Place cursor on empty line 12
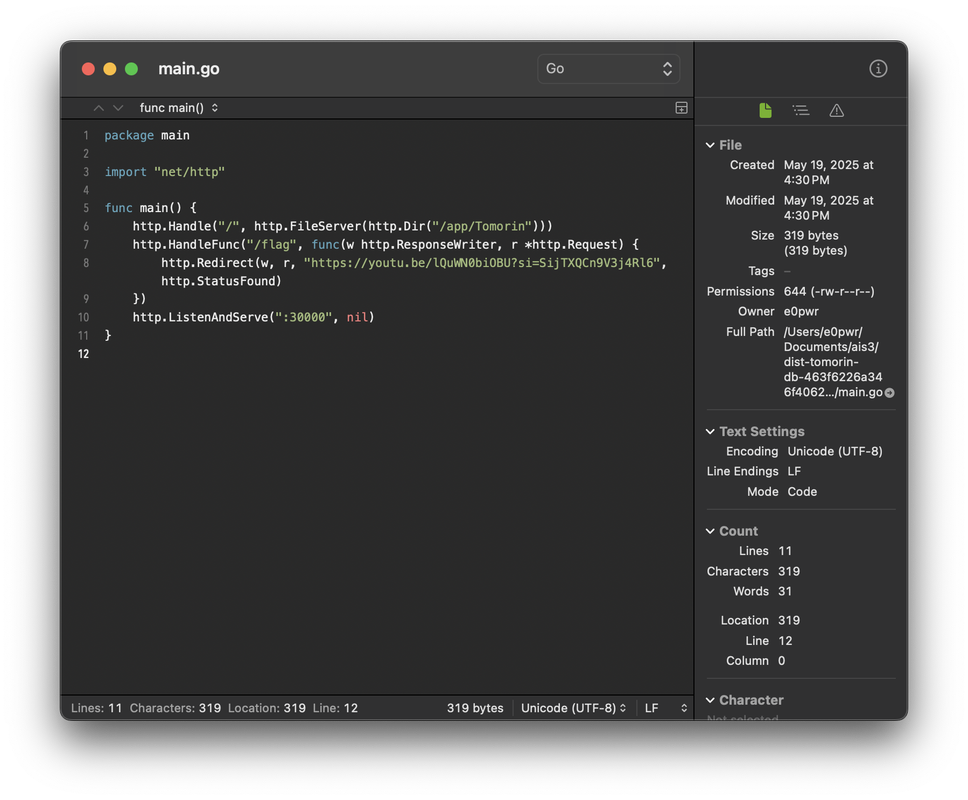 tap(395, 354)
